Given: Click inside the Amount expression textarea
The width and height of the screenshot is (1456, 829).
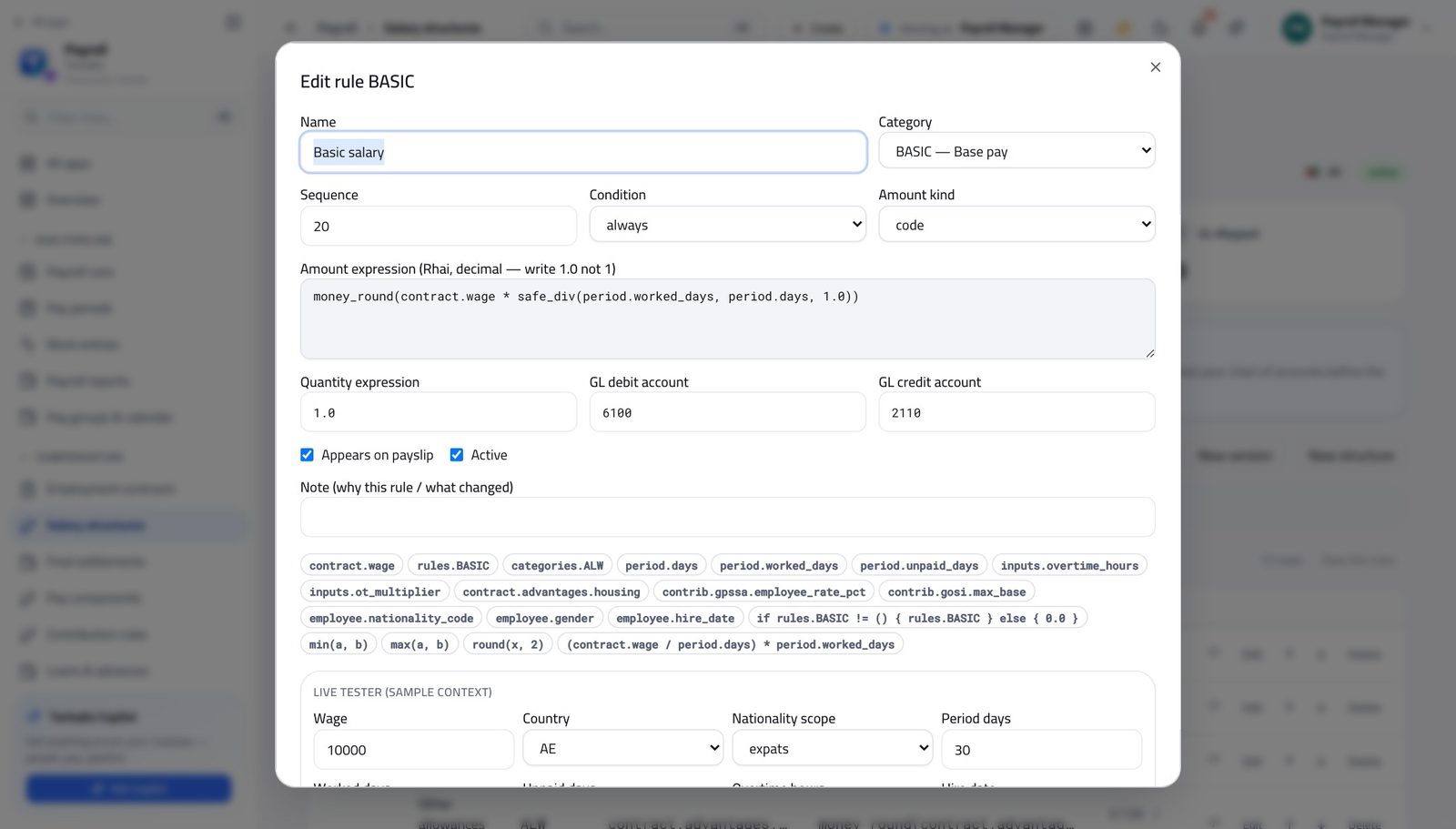Looking at the screenshot, I should [x=727, y=318].
